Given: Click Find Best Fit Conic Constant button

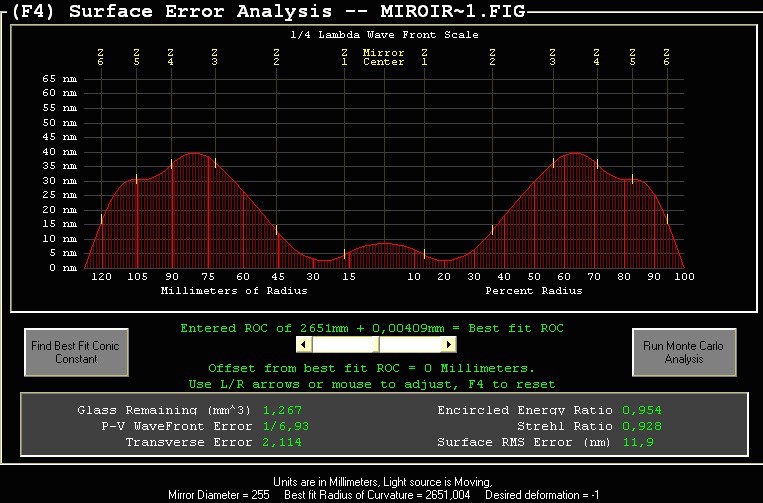Looking at the screenshot, I should [76, 352].
